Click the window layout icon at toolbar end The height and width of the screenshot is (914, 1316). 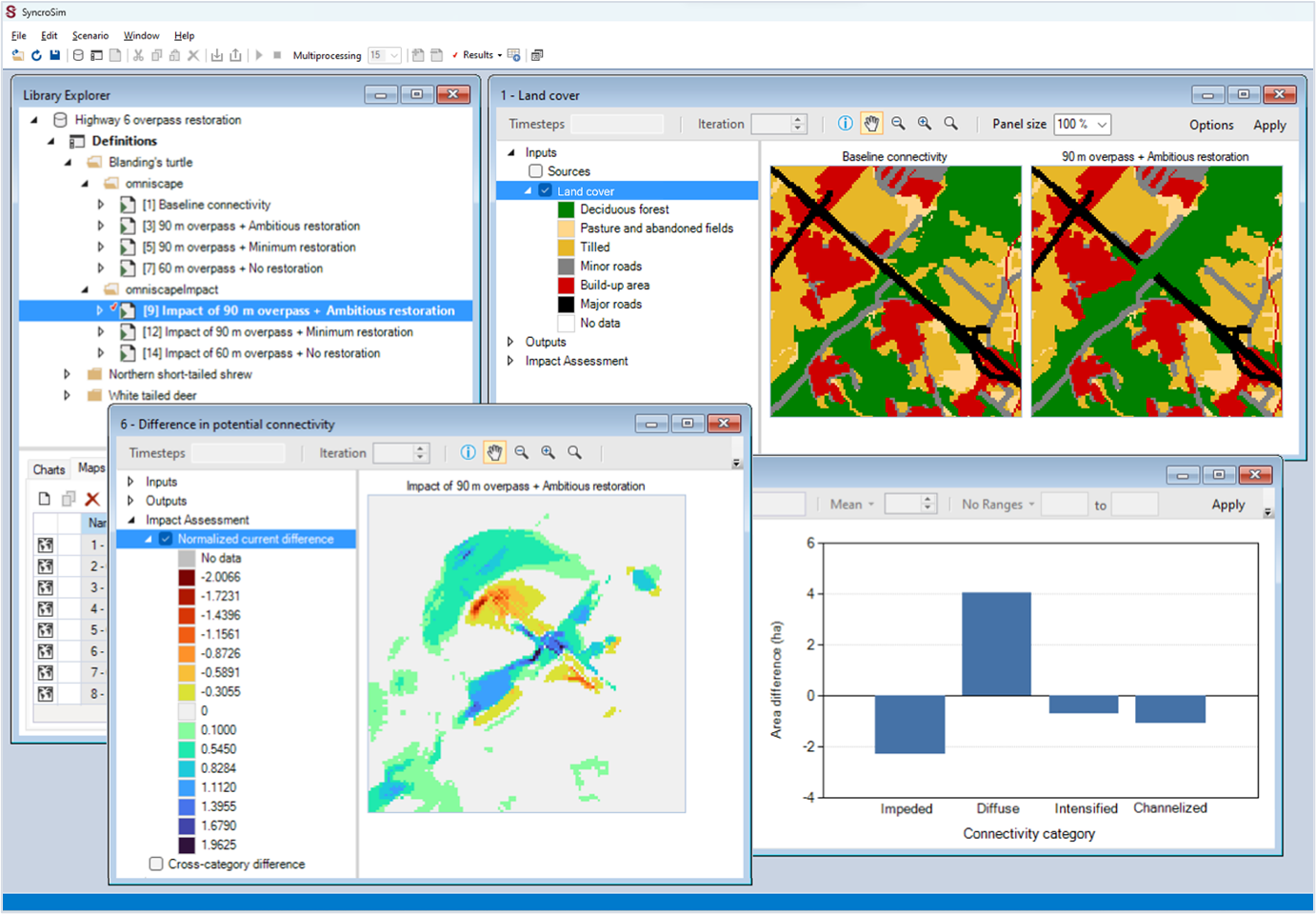(537, 55)
